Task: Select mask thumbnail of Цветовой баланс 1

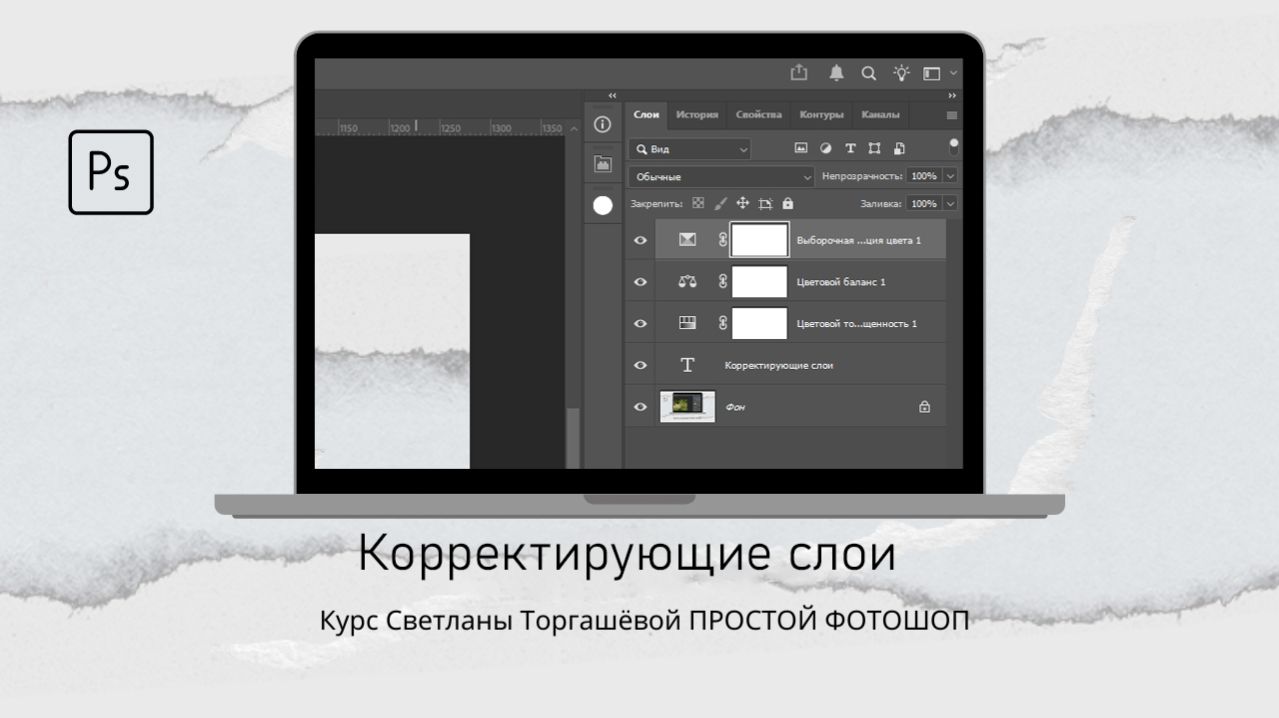Action: click(760, 282)
